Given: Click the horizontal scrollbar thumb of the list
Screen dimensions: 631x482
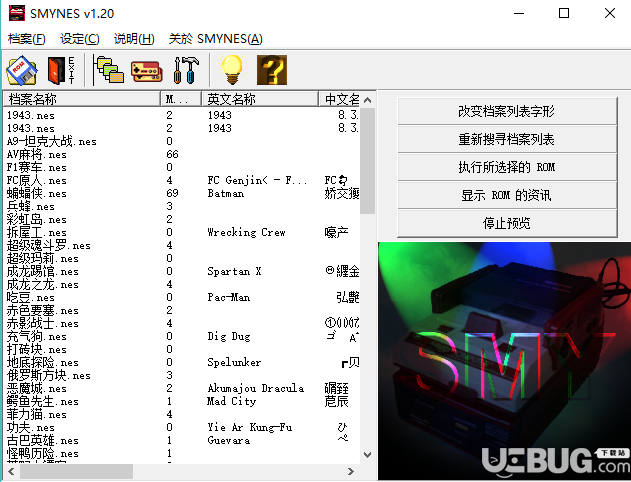Looking at the screenshot, I should pyautogui.click(x=76, y=471).
